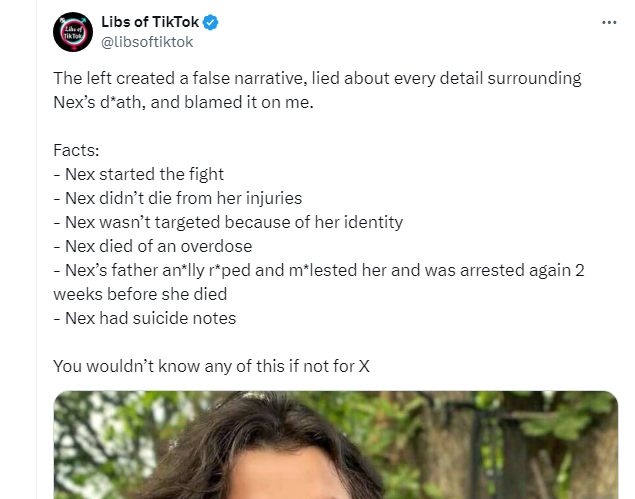This screenshot has height=499, width=635.
Task: Open the three-dot more options menu
Action: [x=609, y=22]
